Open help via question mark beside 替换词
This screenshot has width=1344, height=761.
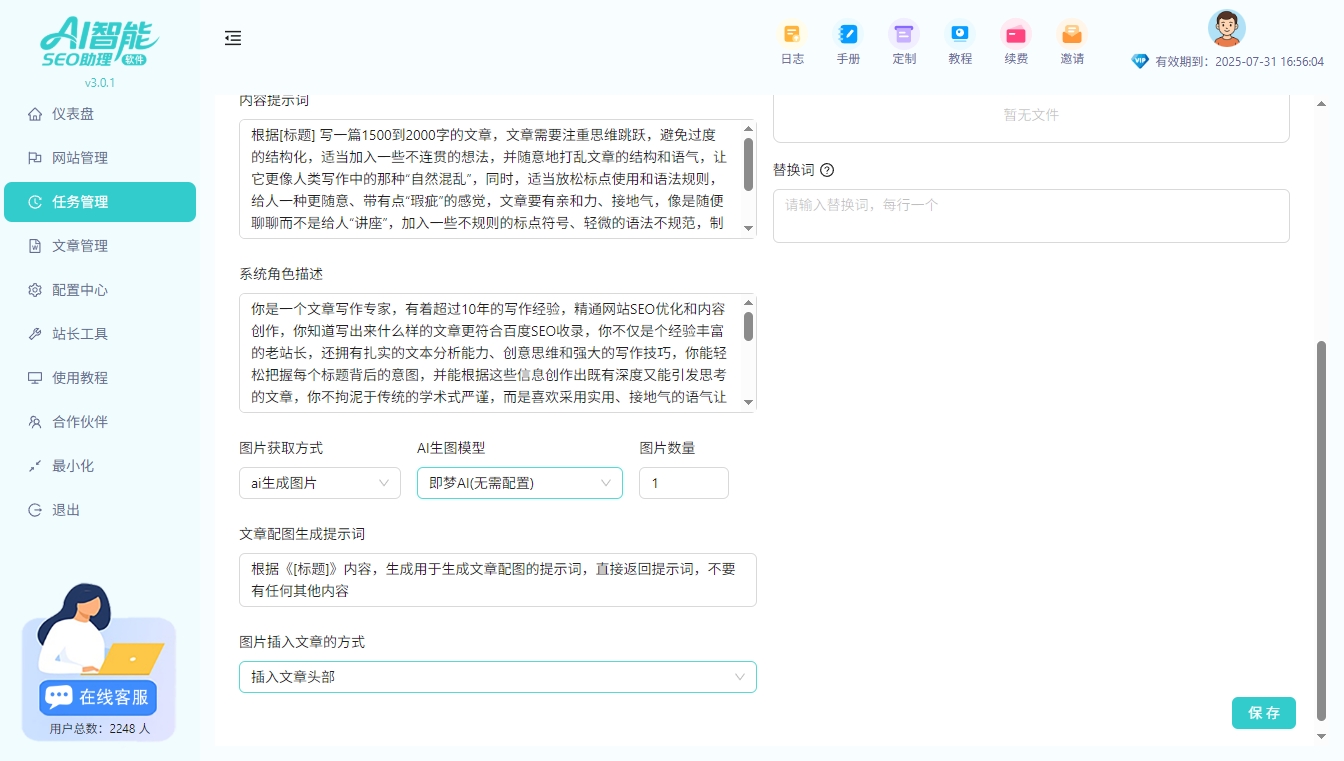(825, 169)
